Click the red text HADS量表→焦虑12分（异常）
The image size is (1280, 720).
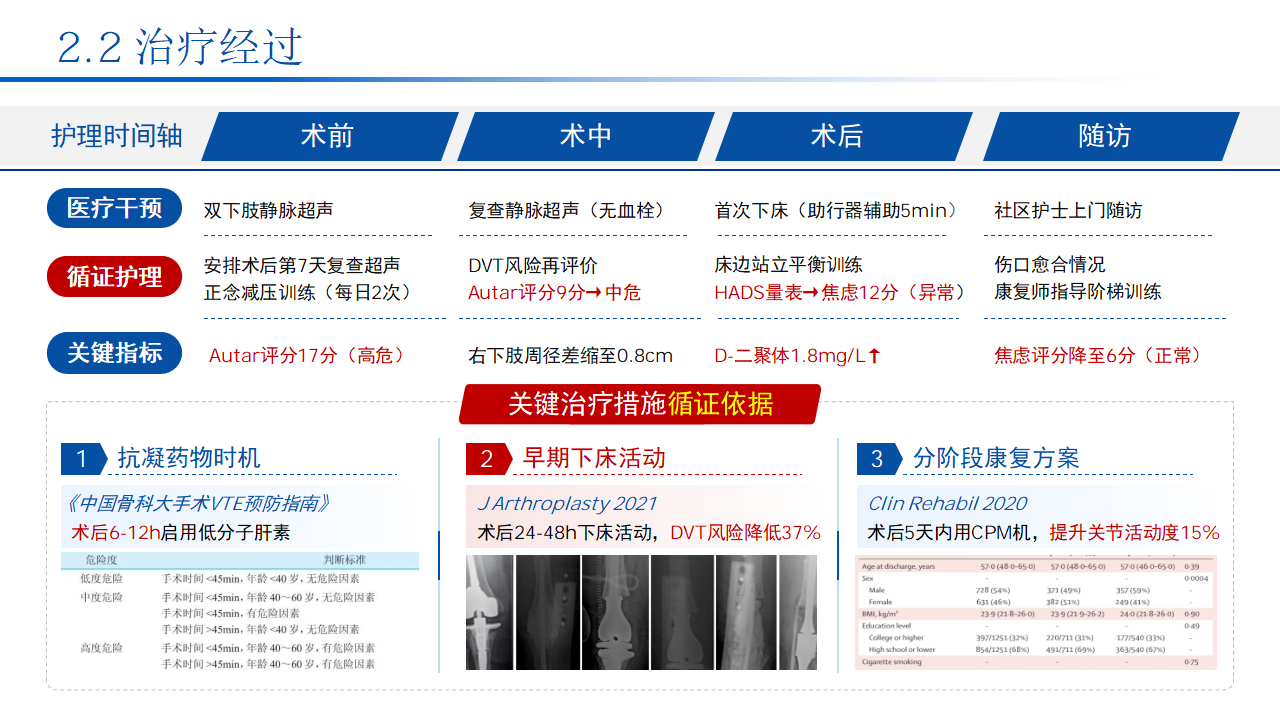point(841,292)
